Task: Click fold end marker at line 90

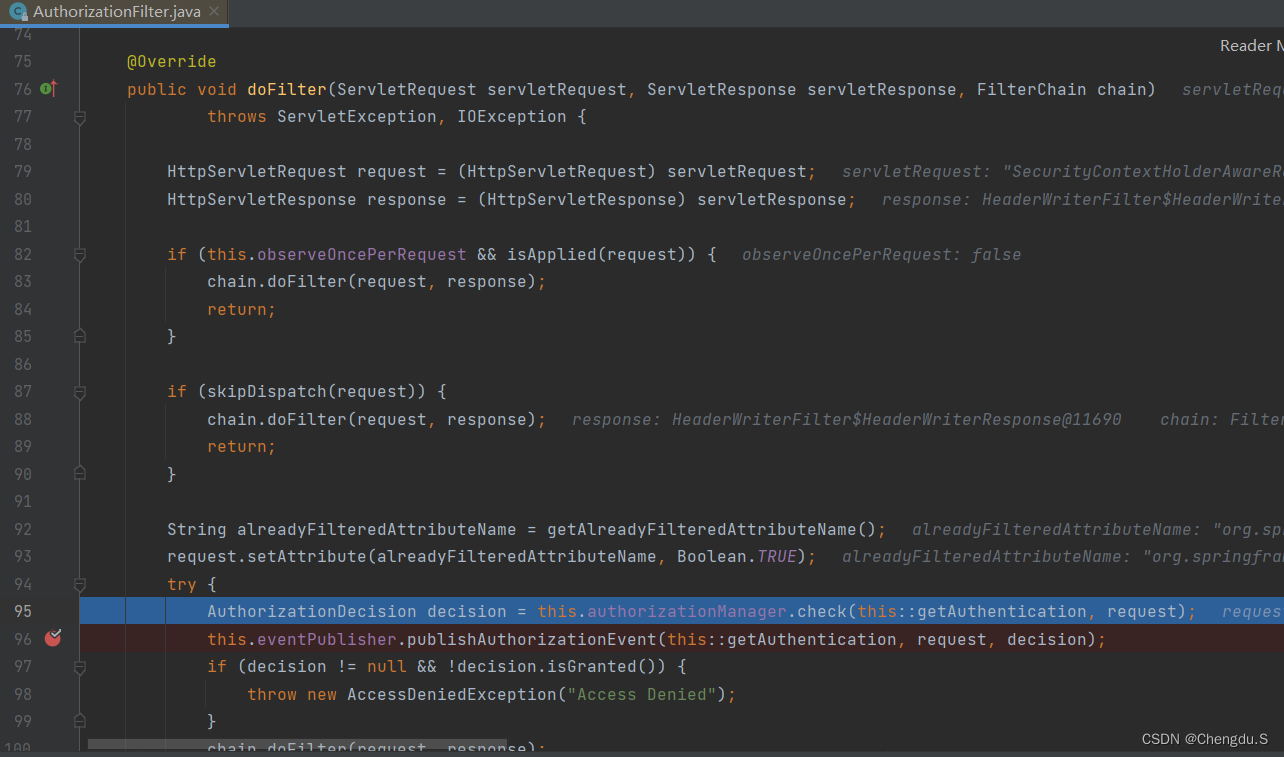Action: tap(80, 474)
